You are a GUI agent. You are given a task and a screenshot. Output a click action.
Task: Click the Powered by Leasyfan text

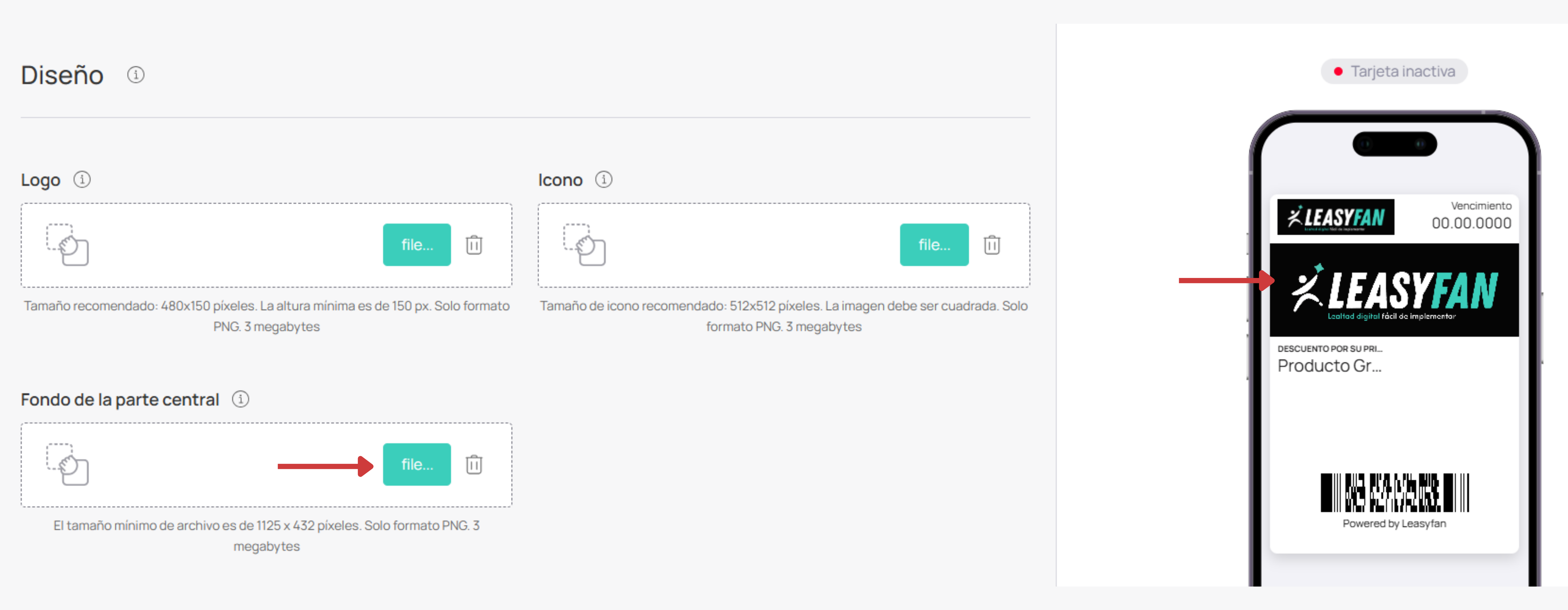(1394, 524)
